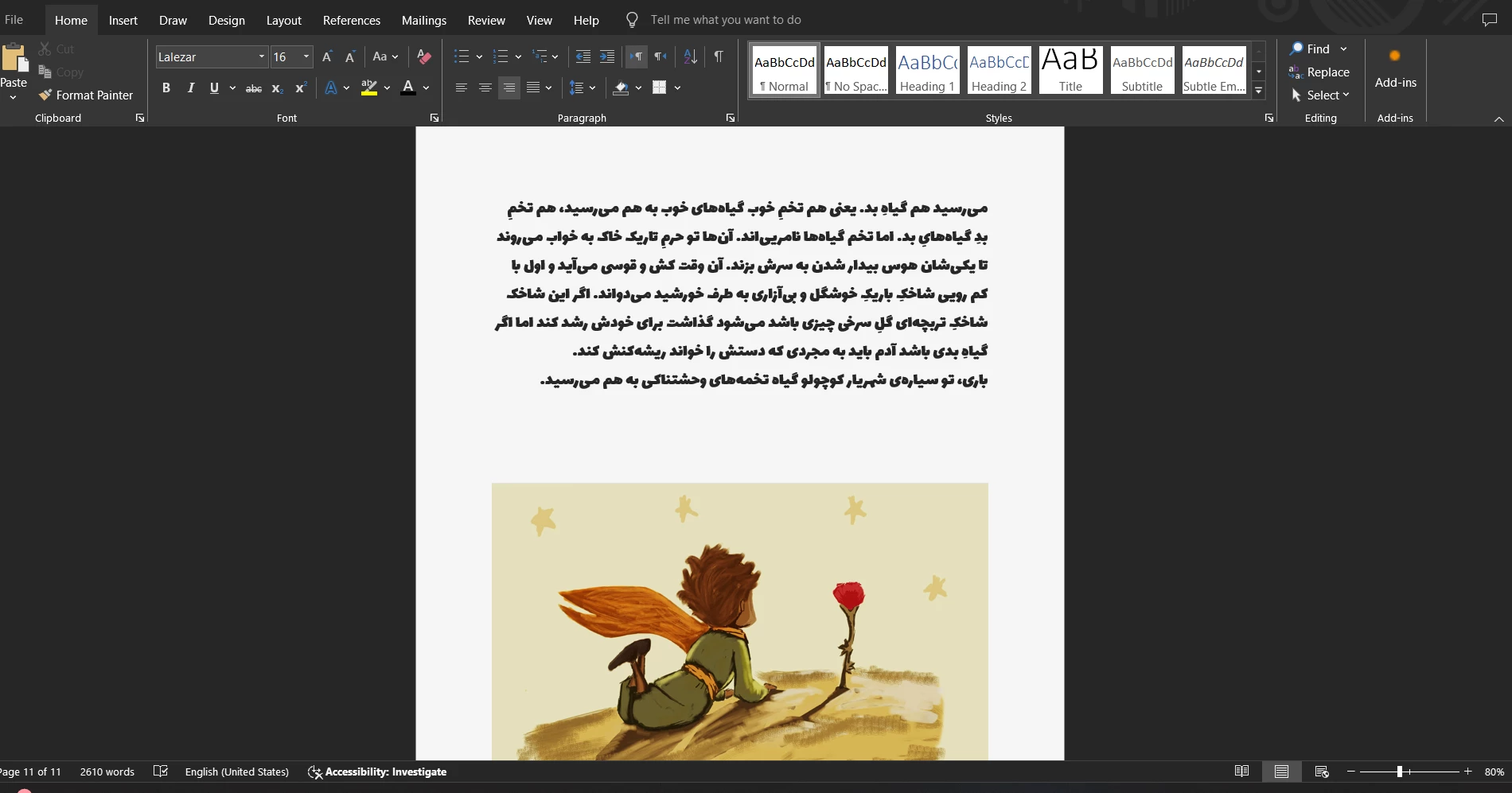This screenshot has height=793, width=1512.
Task: Expand numbering list dropdown
Action: pyautogui.click(x=518, y=56)
